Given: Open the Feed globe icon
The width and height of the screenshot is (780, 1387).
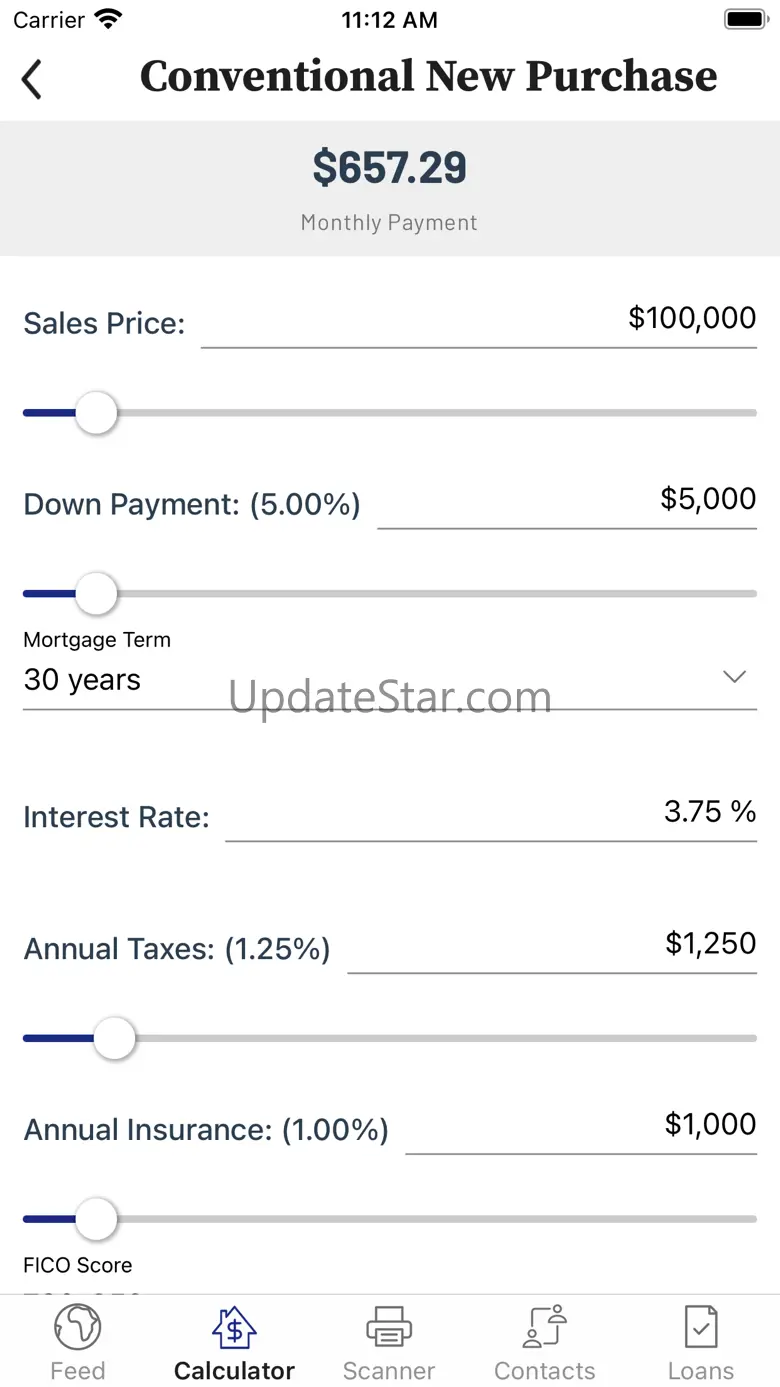Looking at the screenshot, I should (77, 1329).
